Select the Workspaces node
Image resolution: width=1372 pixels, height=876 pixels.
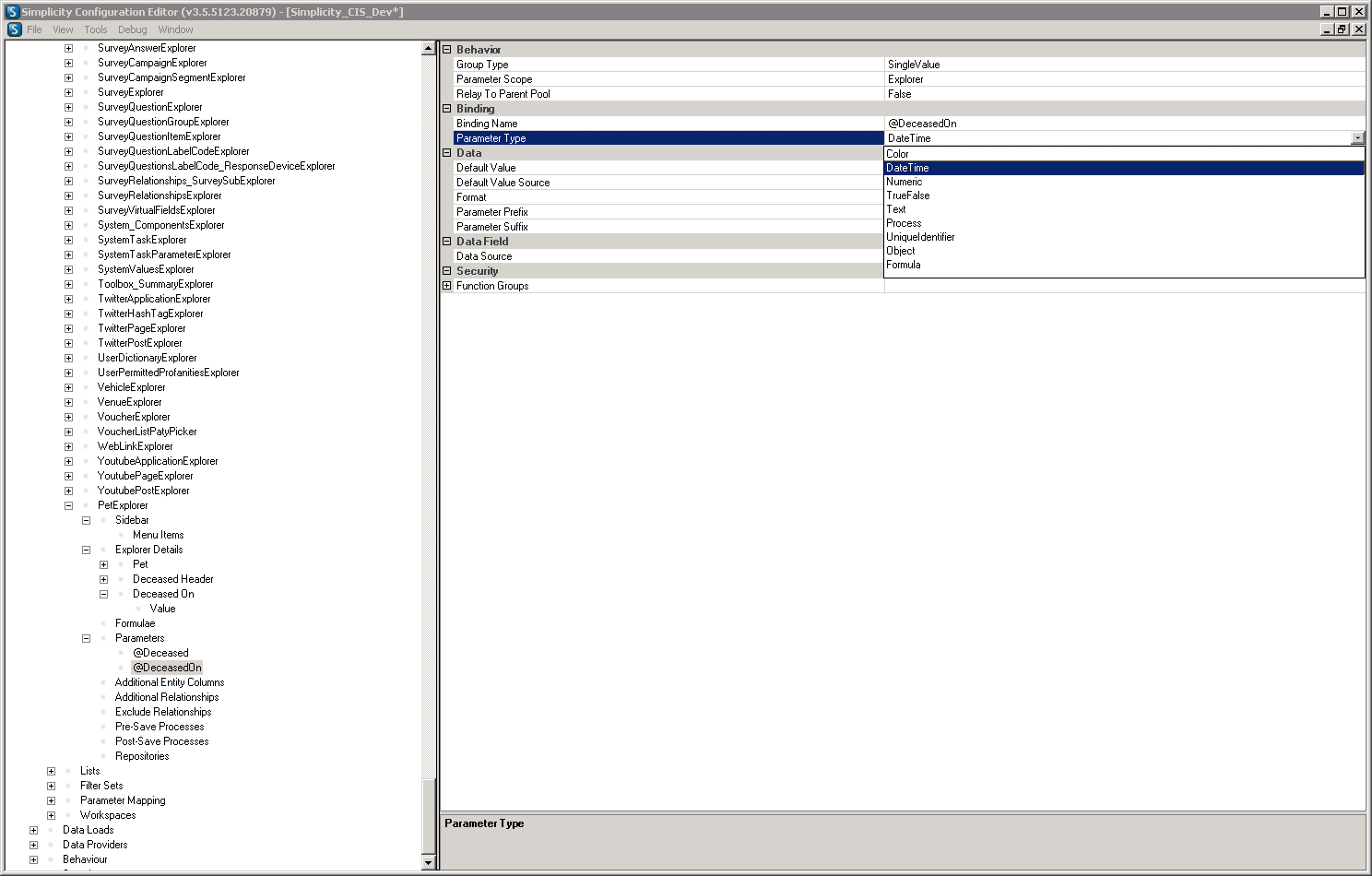click(108, 815)
